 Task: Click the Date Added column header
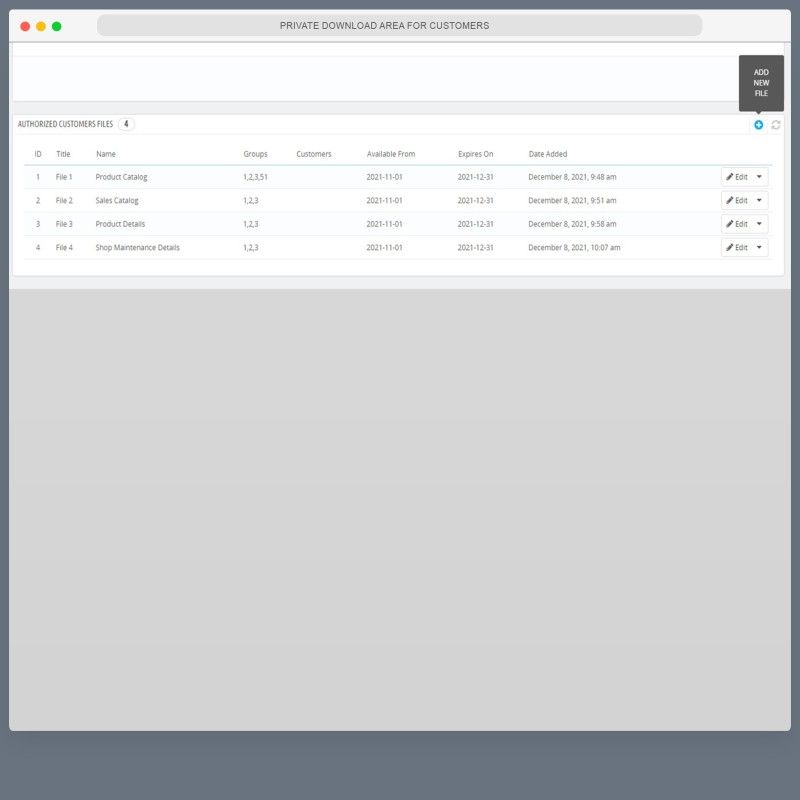[547, 154]
